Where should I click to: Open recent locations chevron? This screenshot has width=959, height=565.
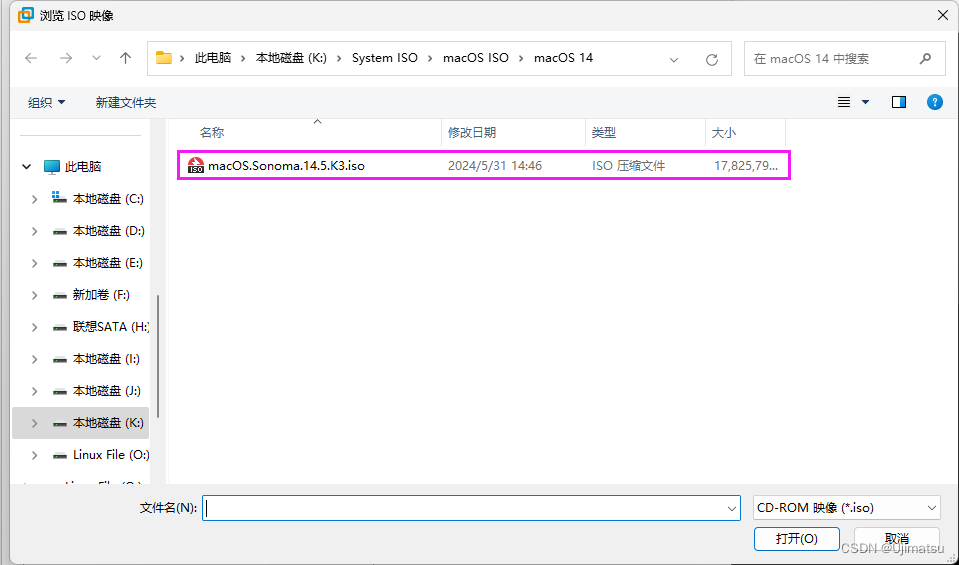(x=96, y=58)
